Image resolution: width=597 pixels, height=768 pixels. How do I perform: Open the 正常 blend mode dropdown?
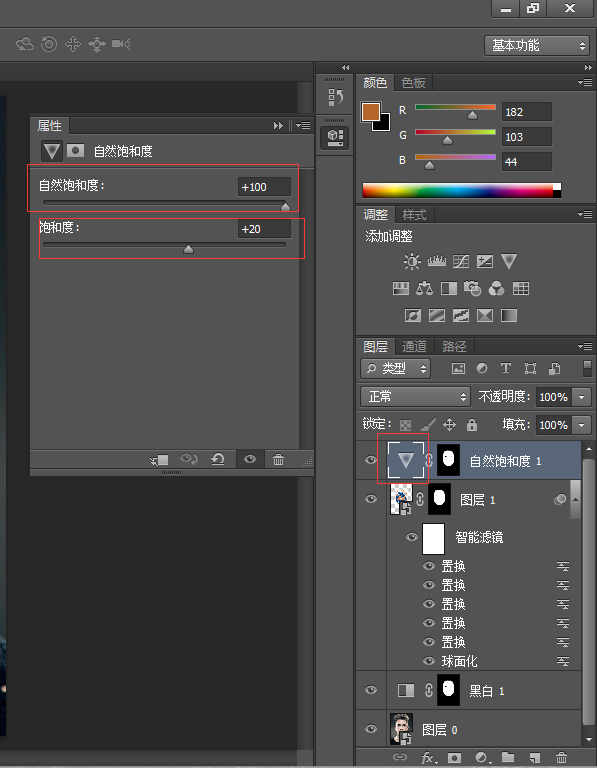coord(415,396)
